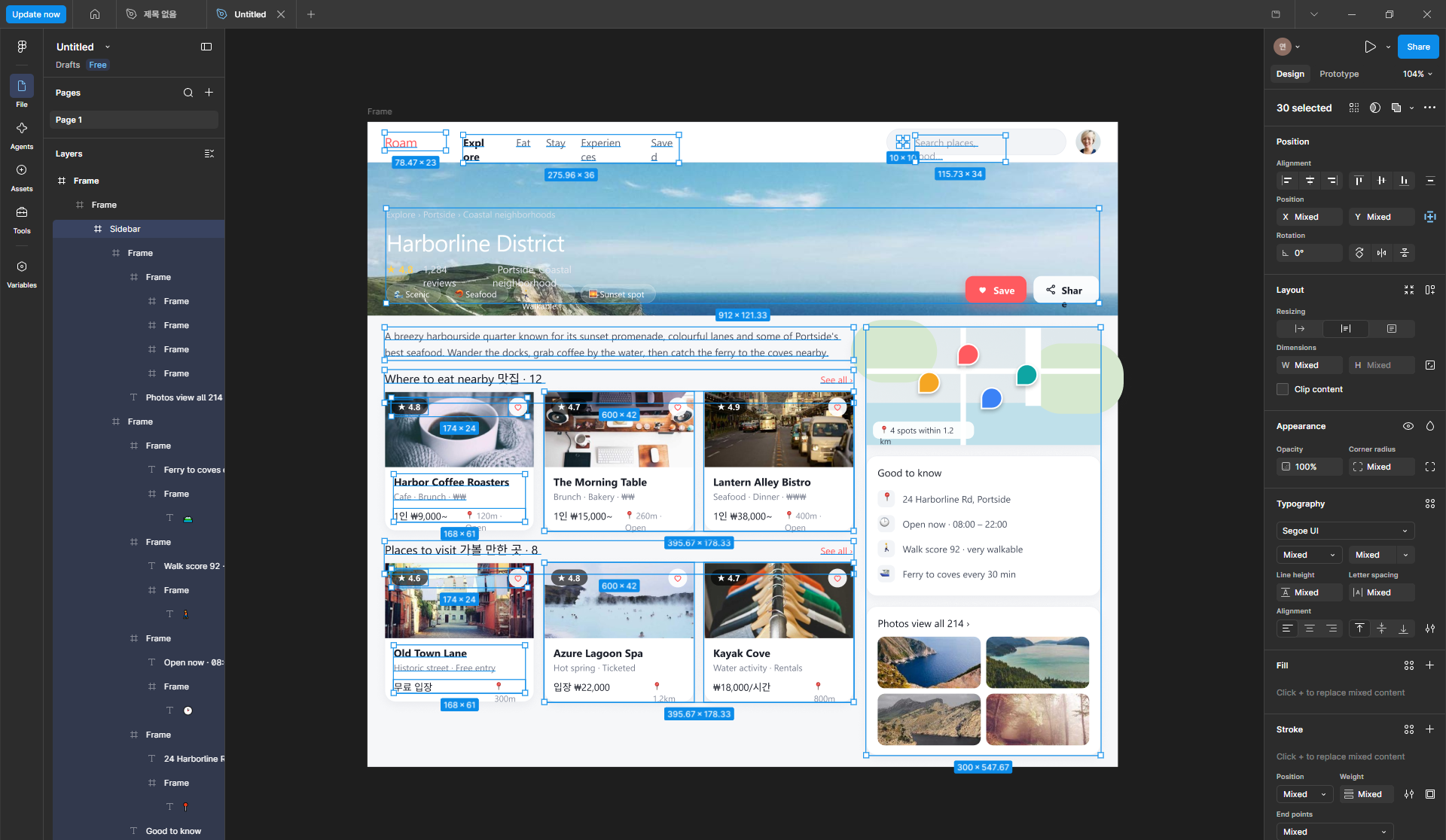Open the stroke position Mixed dropdown
Screen dimensions: 1446x840
(1304, 794)
